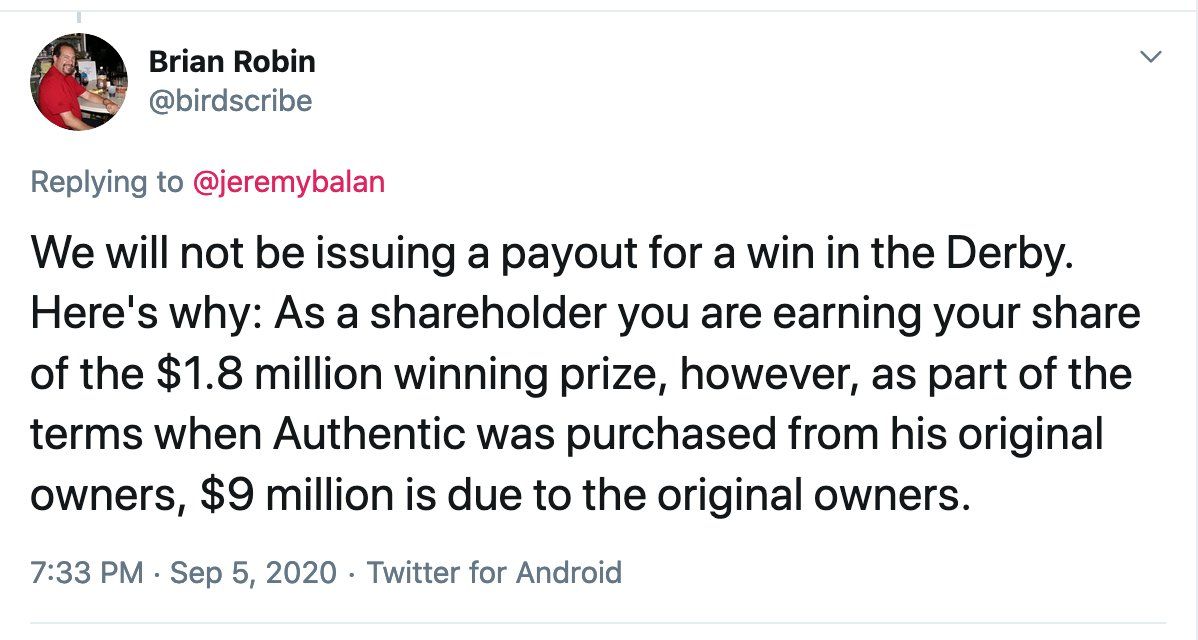1198x640 pixels.
Task: Open the "Twitter for Android" source link
Action: click(x=494, y=573)
